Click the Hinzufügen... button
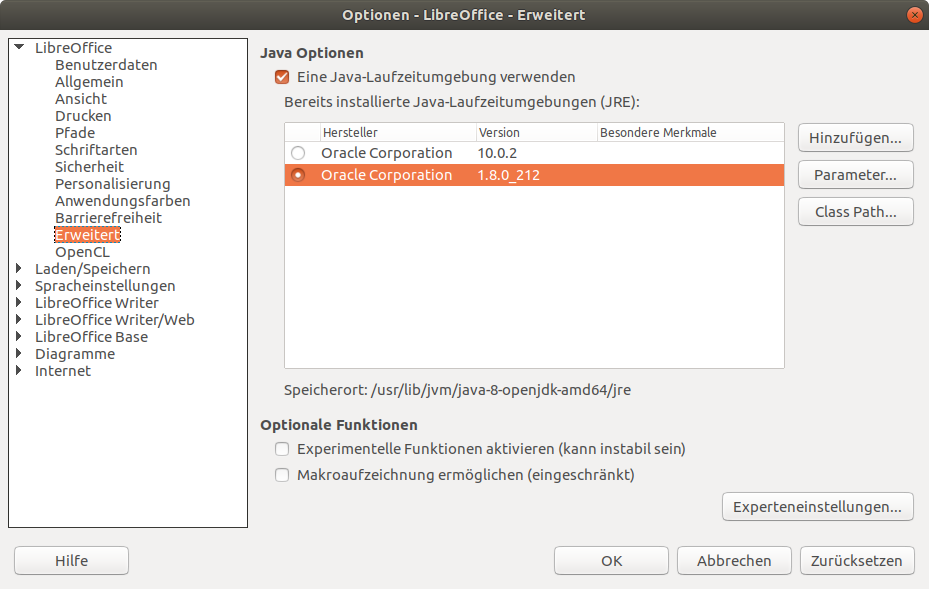The image size is (929, 589). point(856,138)
